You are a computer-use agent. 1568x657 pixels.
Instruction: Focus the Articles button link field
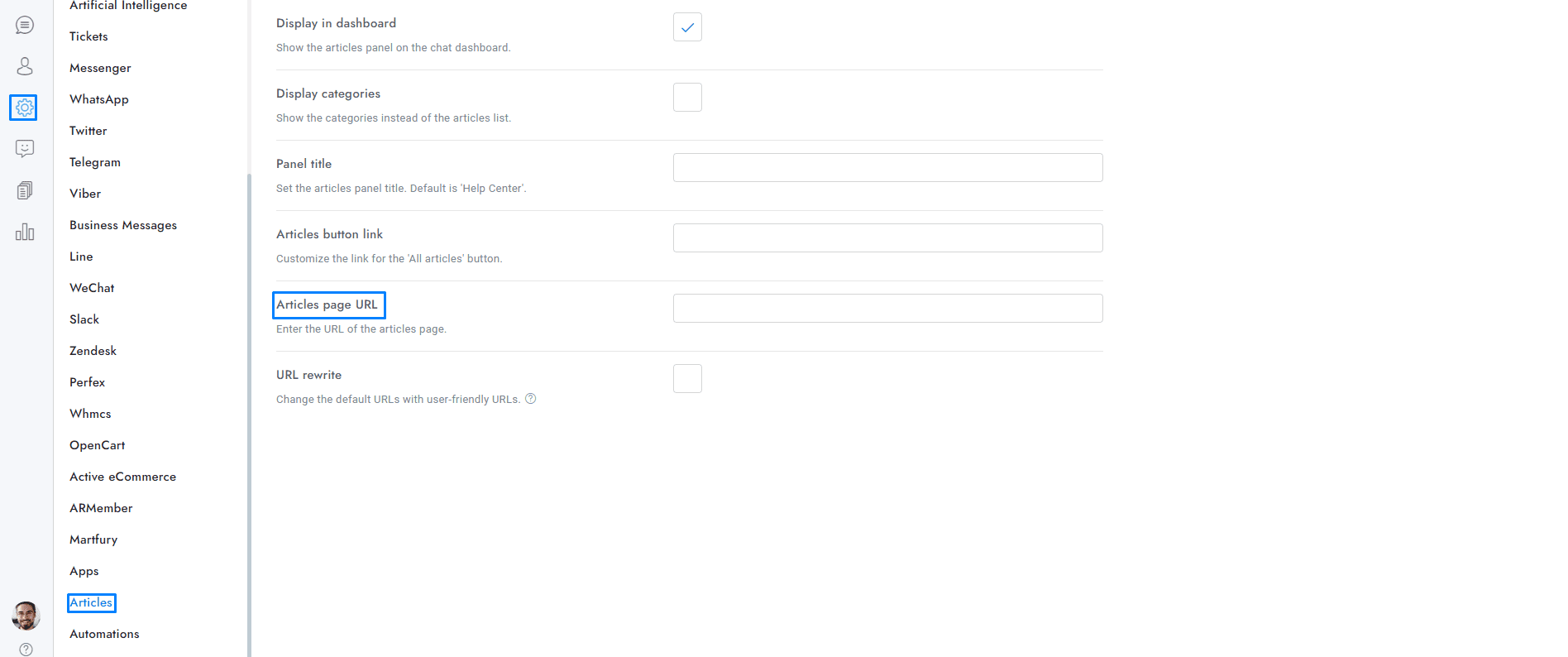(x=887, y=238)
